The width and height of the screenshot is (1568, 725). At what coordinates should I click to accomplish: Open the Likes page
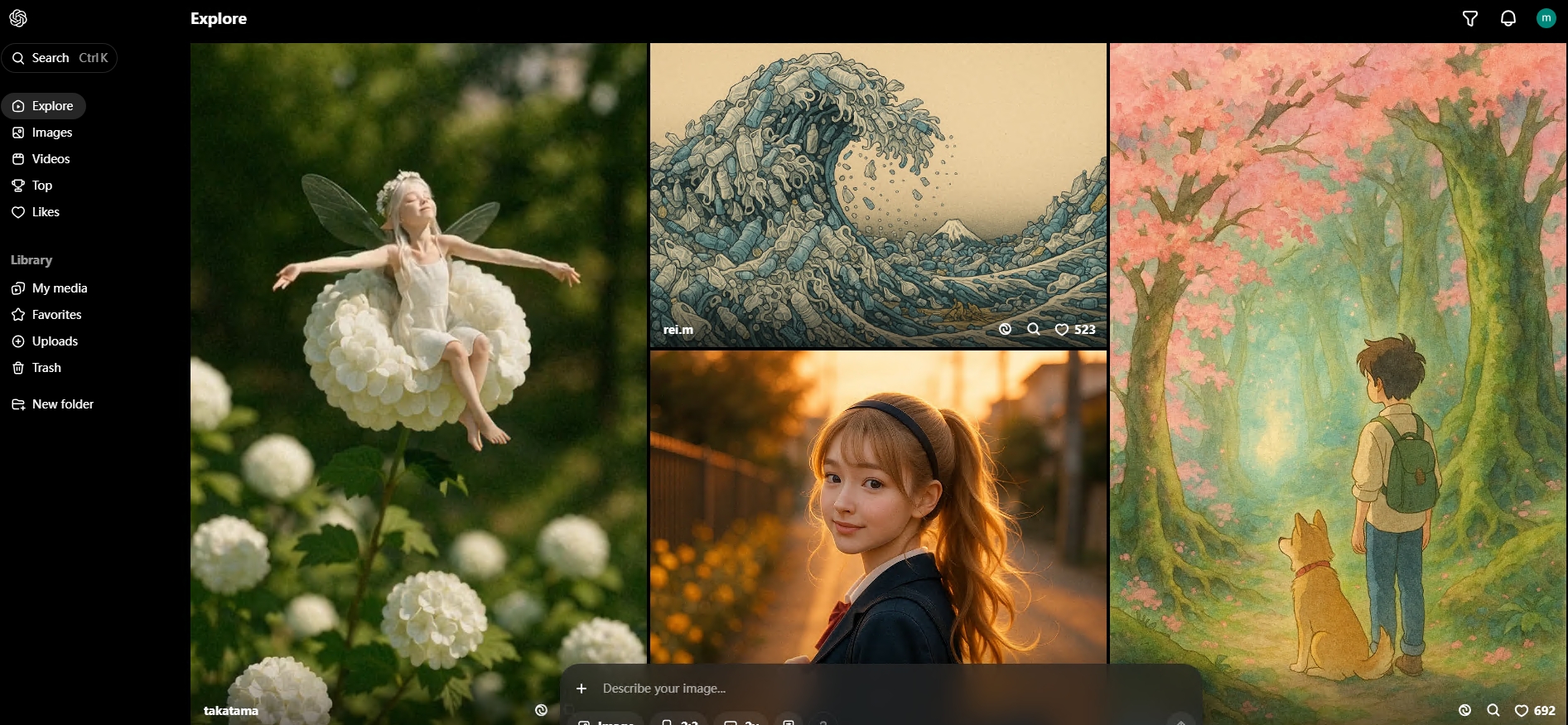[36, 212]
